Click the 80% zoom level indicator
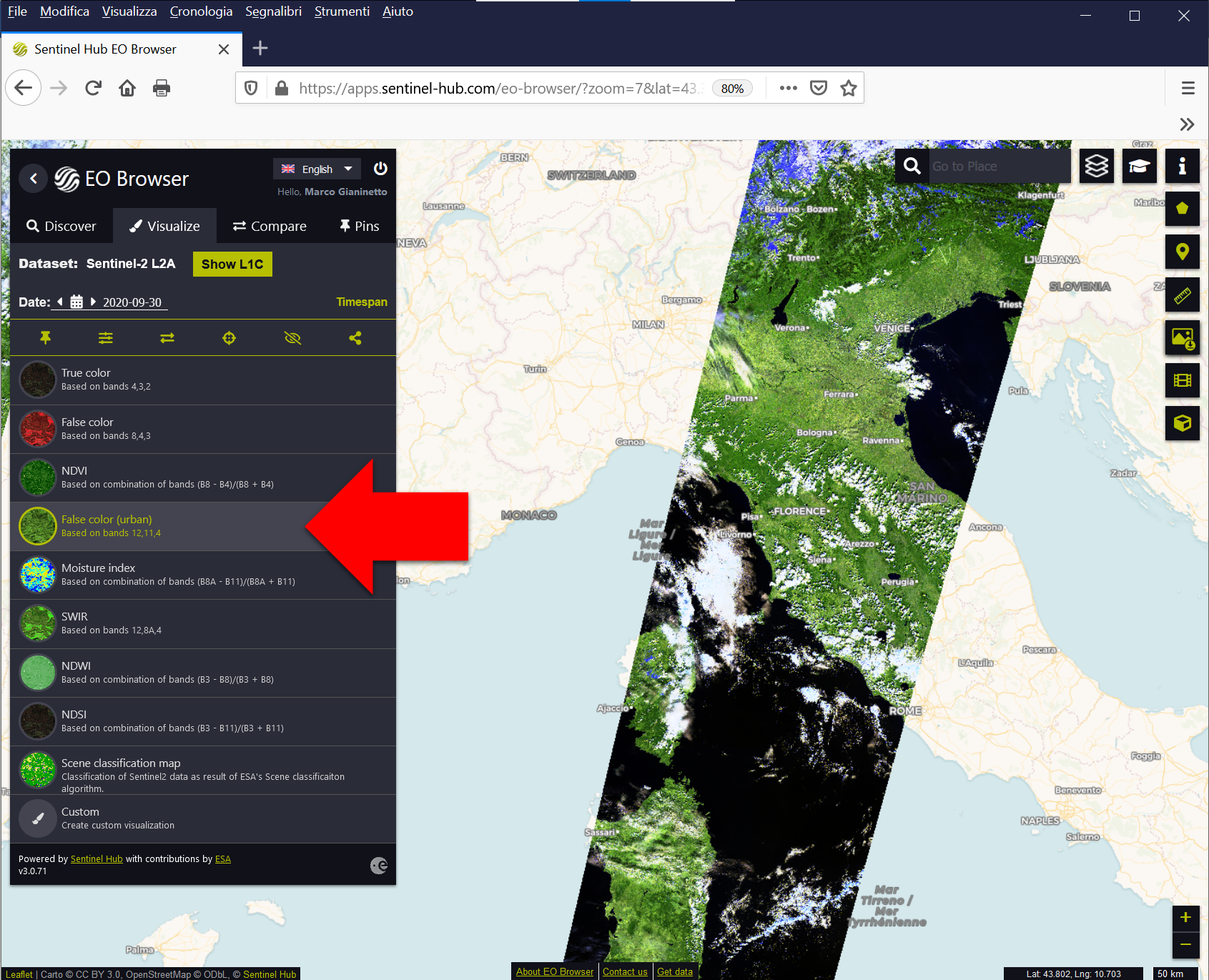This screenshot has width=1209, height=980. coord(732,89)
